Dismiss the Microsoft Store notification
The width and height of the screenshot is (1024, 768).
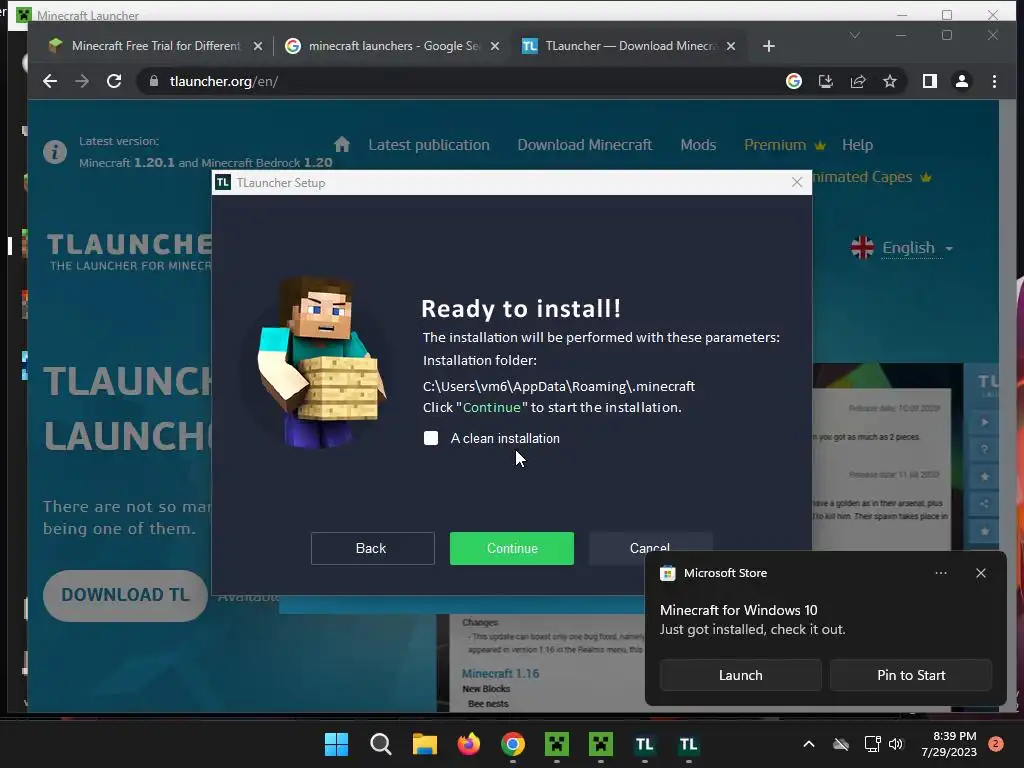(981, 573)
